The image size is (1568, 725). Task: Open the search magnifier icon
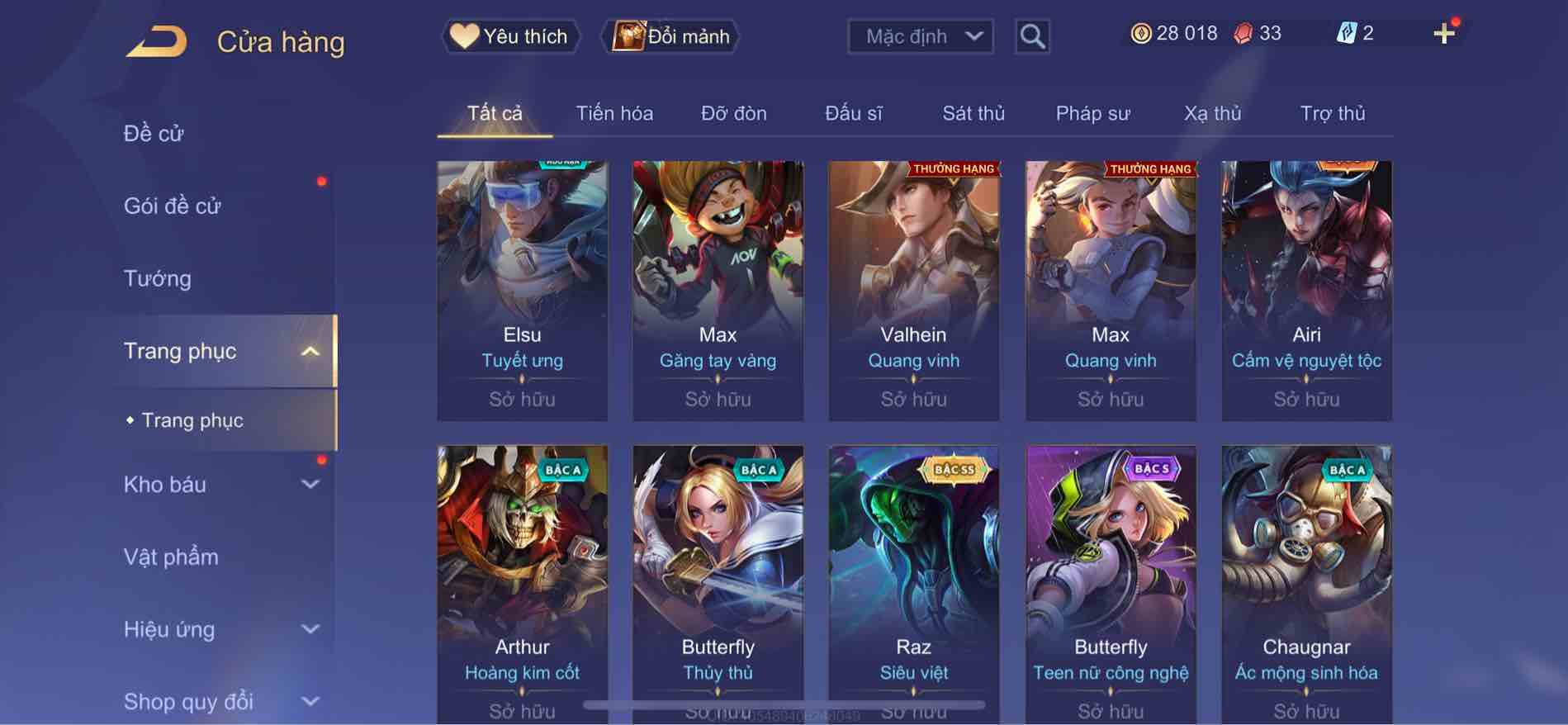pos(1032,36)
